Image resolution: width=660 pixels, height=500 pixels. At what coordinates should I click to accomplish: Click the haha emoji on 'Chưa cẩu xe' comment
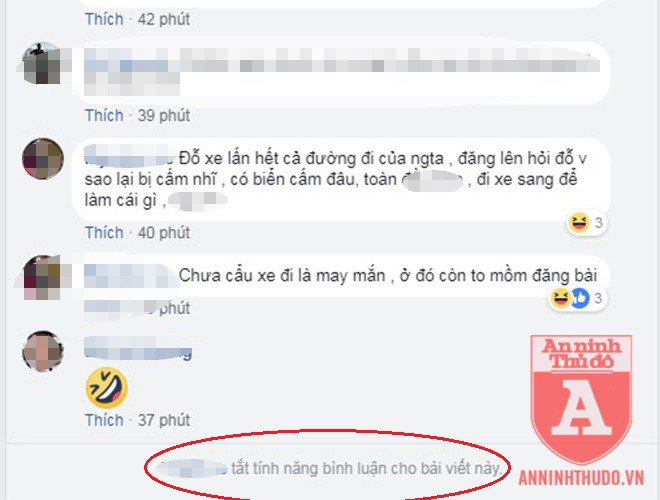click(x=561, y=298)
